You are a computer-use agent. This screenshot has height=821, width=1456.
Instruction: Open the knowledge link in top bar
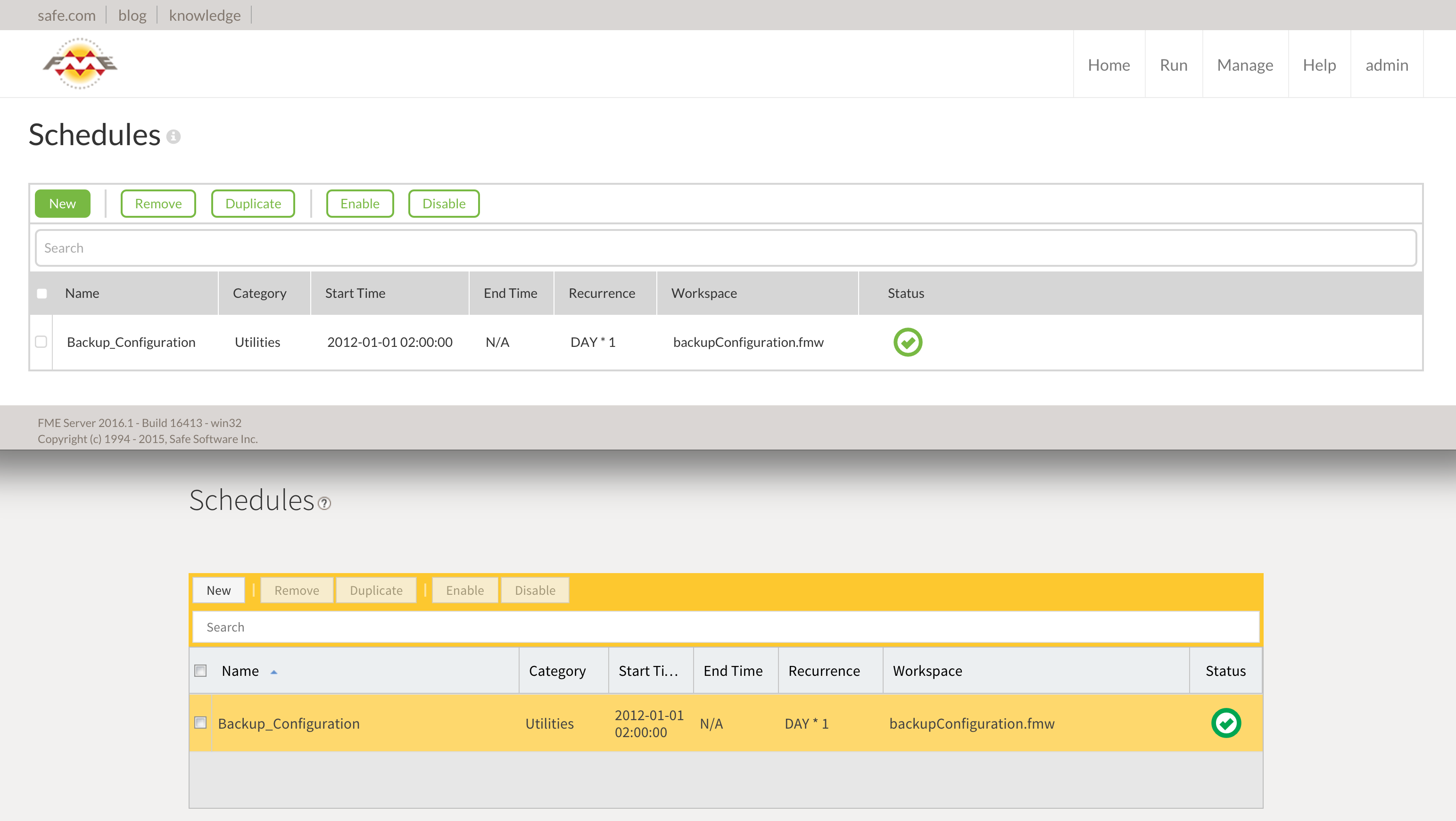click(x=205, y=15)
